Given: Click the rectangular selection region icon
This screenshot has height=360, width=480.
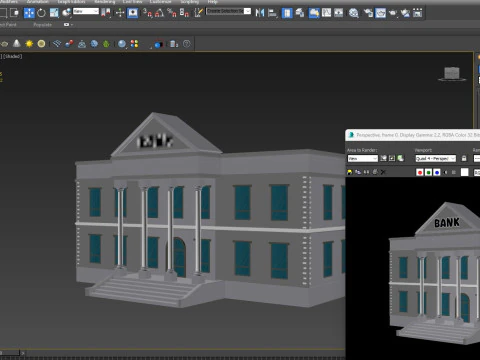Looking at the screenshot, I should (3, 13).
